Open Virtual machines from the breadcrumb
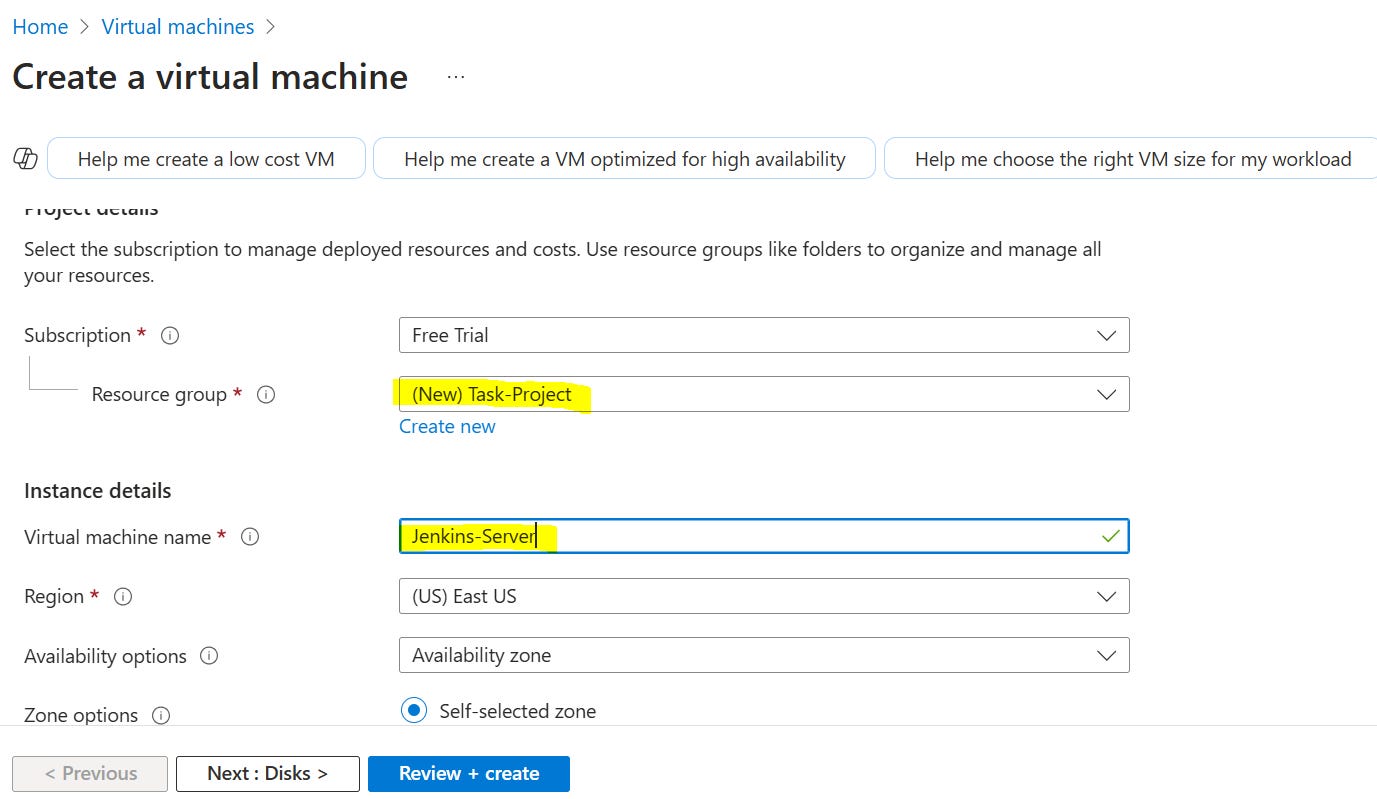The height and width of the screenshot is (799, 1377). [x=178, y=26]
